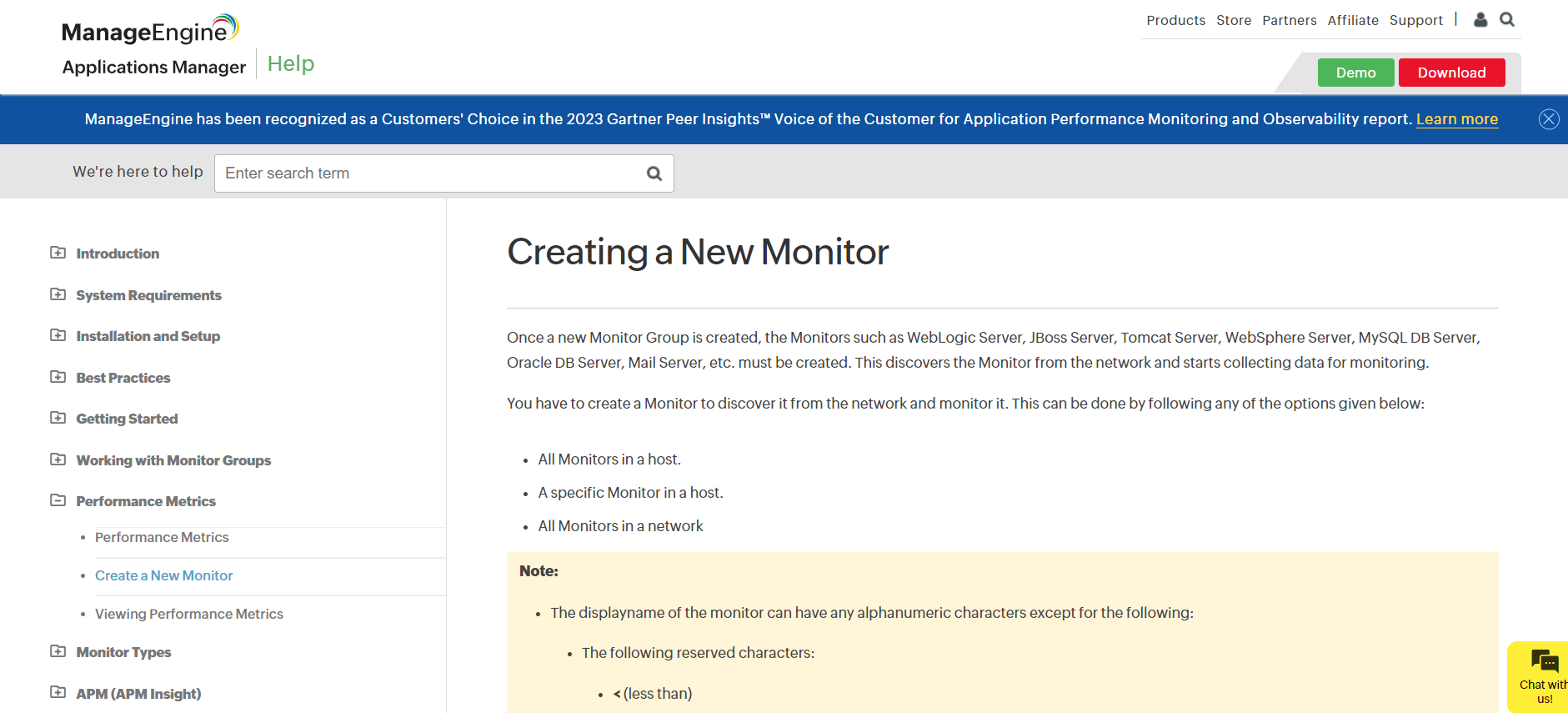This screenshot has height=713, width=1568.
Task: Click 'A specific Monitor in a host.' bullet
Action: pyautogui.click(x=630, y=493)
